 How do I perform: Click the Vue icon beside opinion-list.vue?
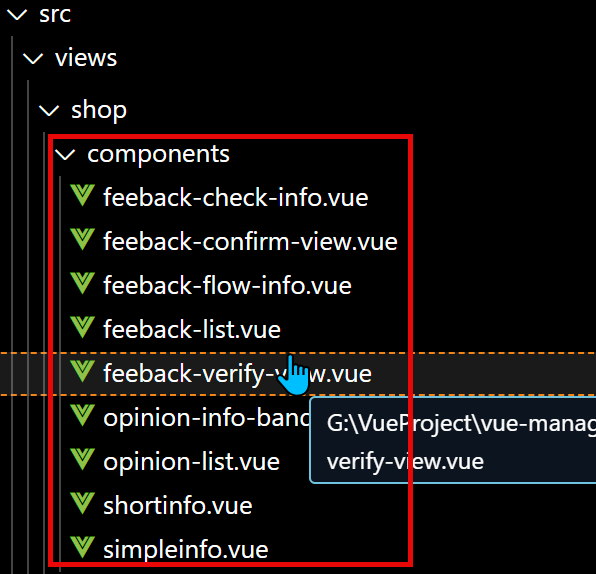point(82,460)
